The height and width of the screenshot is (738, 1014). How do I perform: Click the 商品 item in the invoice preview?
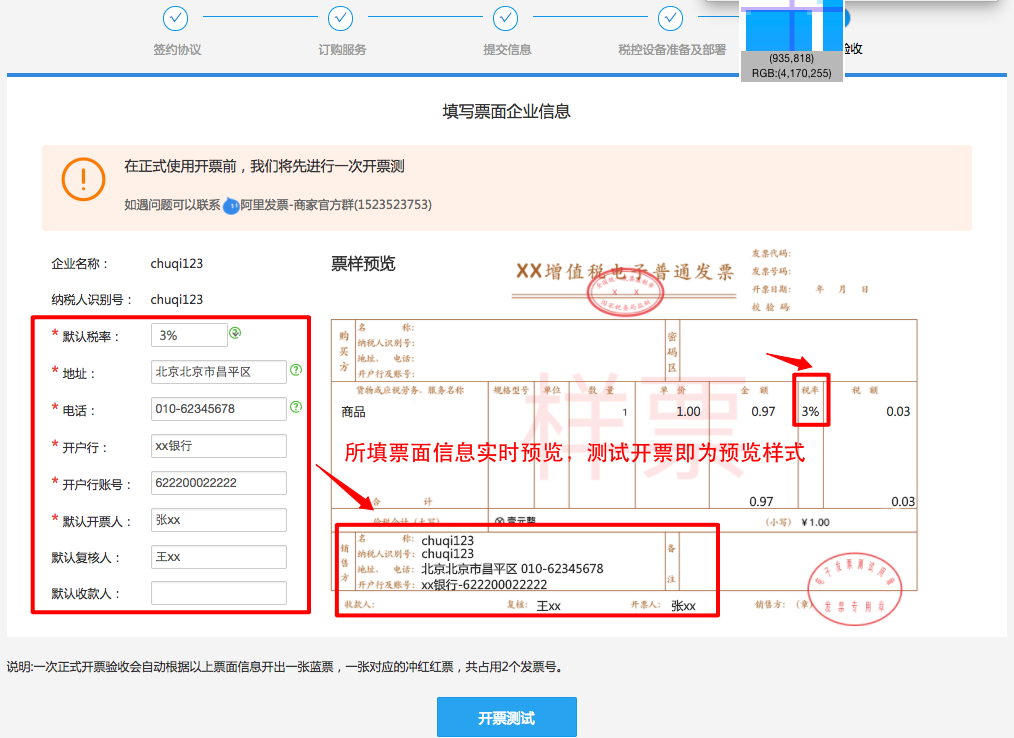coord(353,412)
